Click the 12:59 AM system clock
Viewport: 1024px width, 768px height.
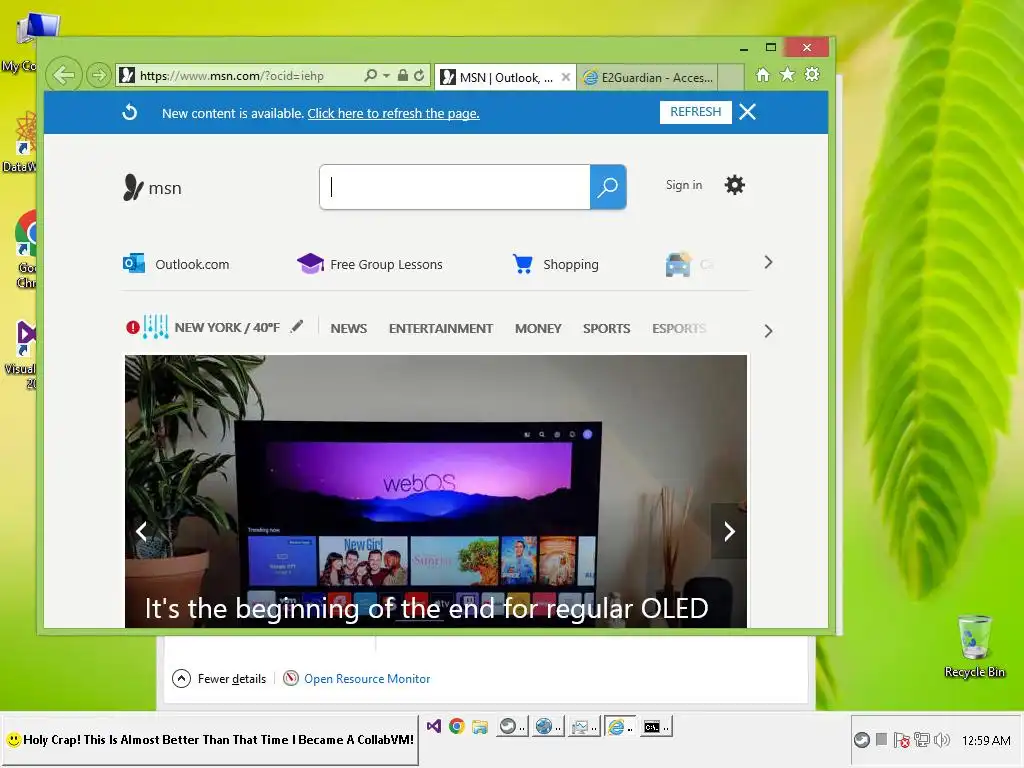click(x=986, y=741)
